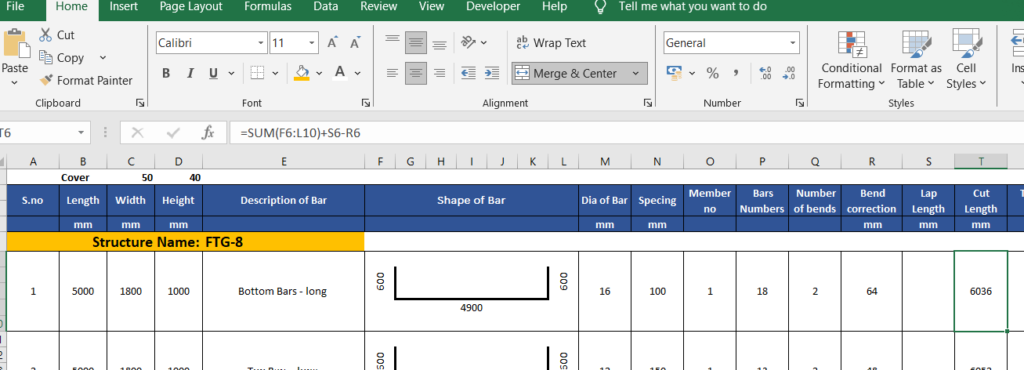Image resolution: width=1024 pixels, height=370 pixels.
Task: Switch to the Insert tab
Action: click(x=123, y=7)
